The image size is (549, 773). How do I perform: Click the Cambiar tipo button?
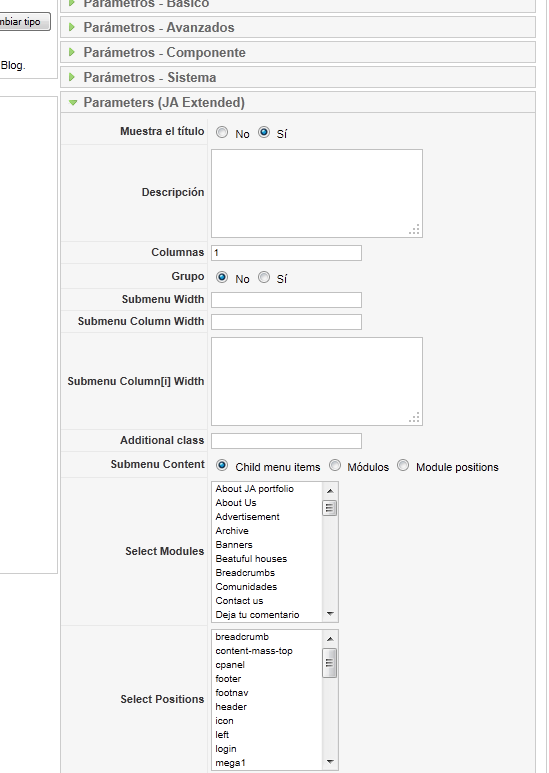24,22
